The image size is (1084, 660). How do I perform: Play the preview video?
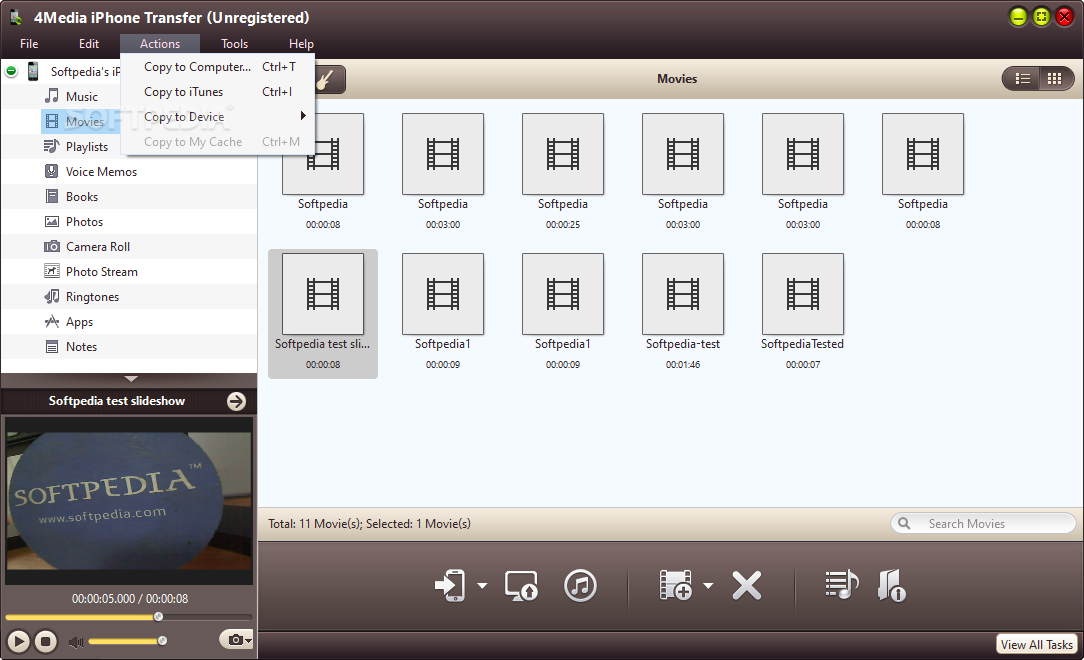[19, 641]
